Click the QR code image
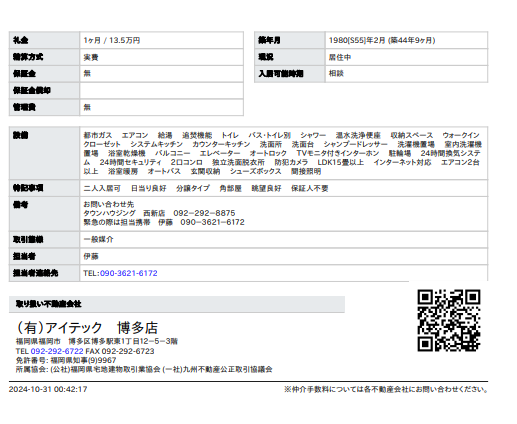Image resolution: width=517 pixels, height=424 pixels. tap(449, 321)
